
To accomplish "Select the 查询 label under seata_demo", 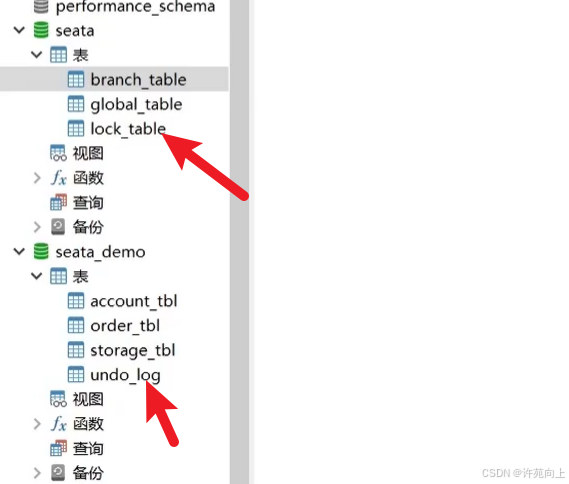I will coord(88,448).
